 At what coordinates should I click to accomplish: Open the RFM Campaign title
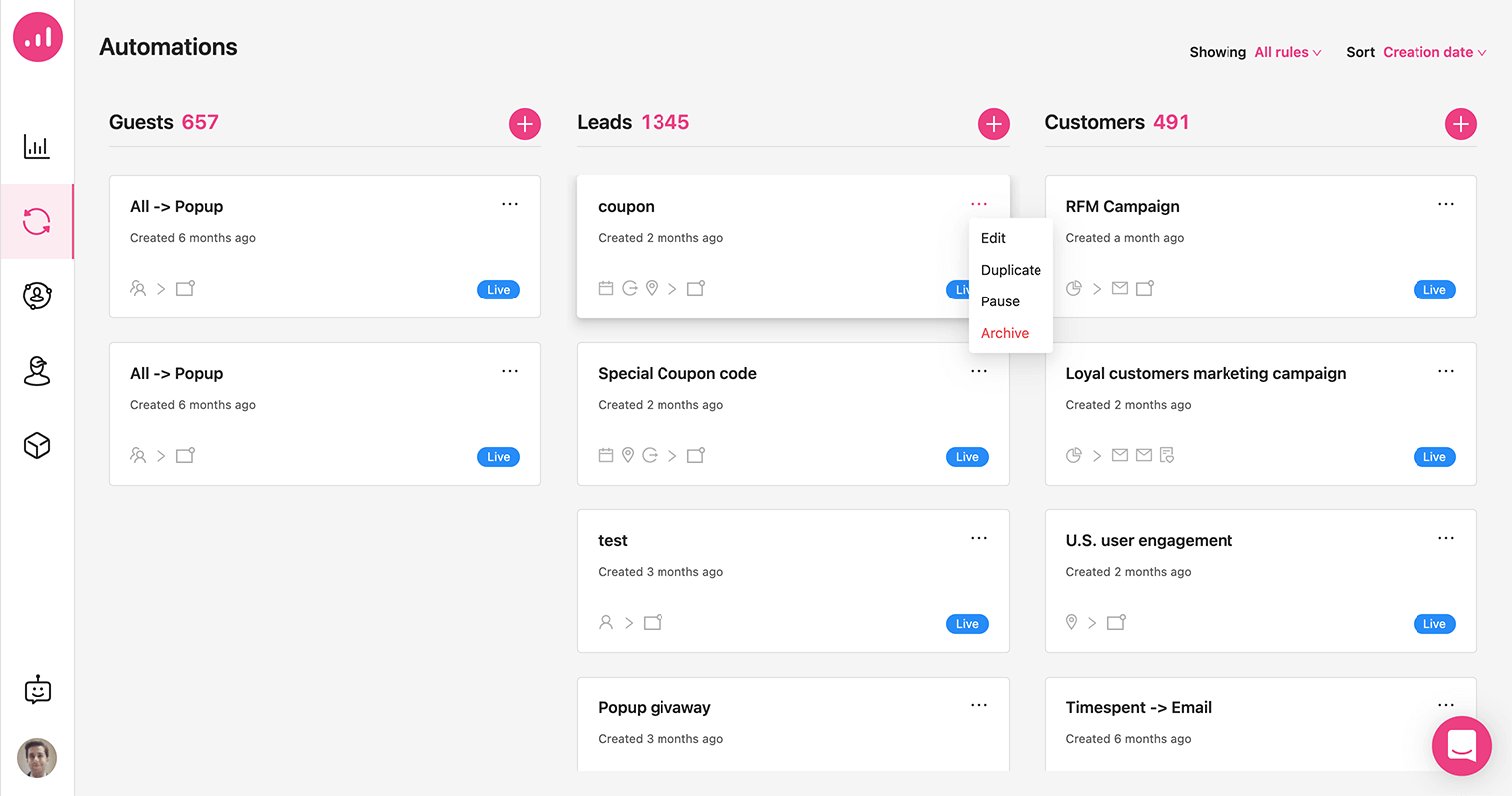(1122, 206)
